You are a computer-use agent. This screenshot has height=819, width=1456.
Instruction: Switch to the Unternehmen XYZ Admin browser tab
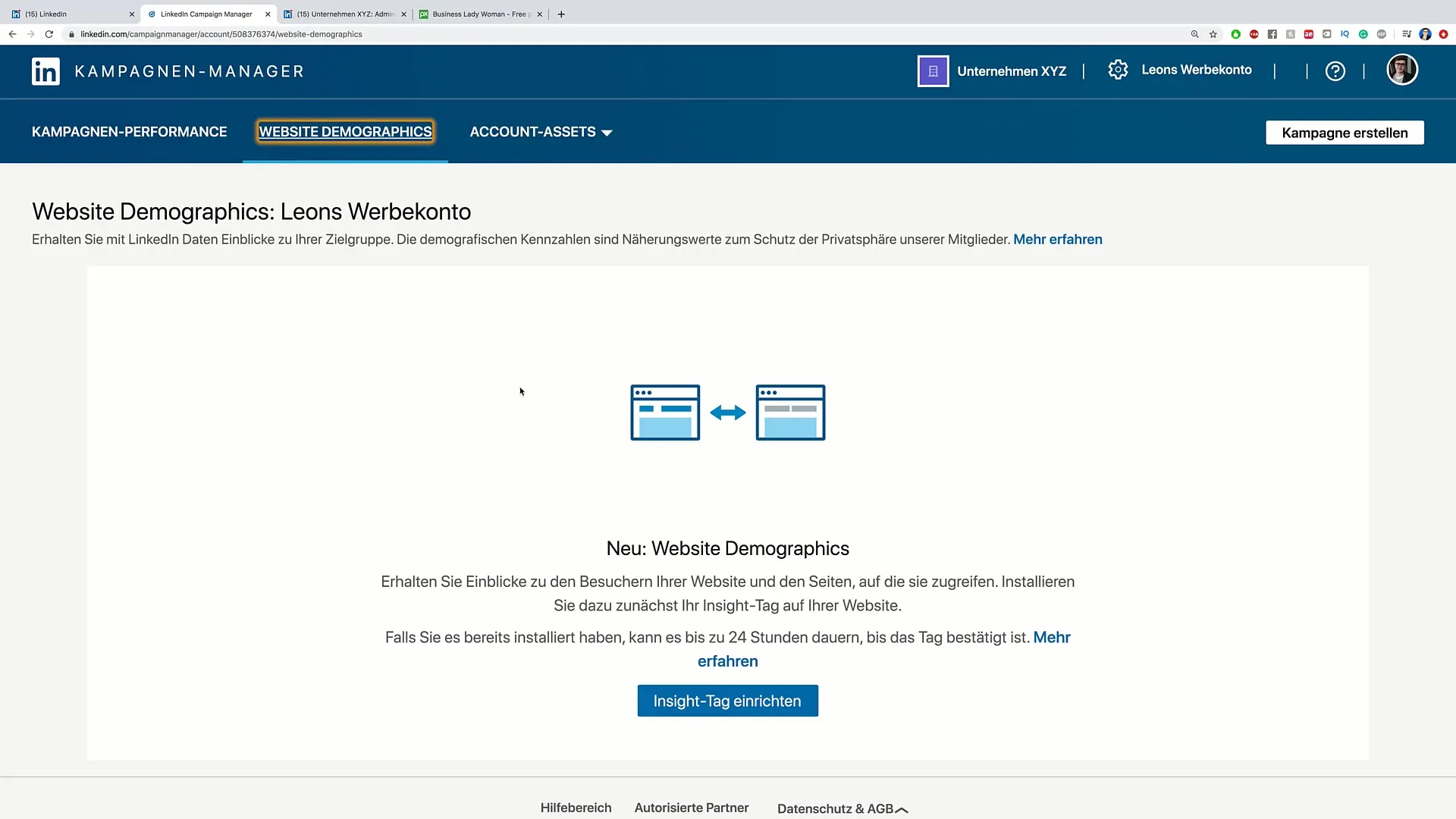click(344, 14)
